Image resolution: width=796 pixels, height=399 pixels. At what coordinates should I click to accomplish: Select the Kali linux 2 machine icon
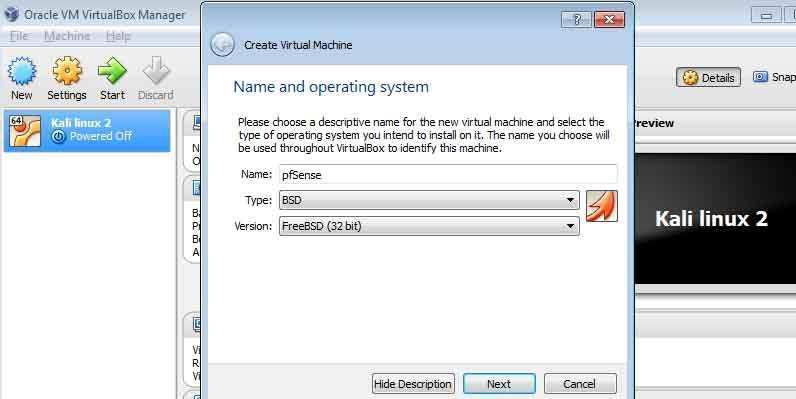click(24, 130)
